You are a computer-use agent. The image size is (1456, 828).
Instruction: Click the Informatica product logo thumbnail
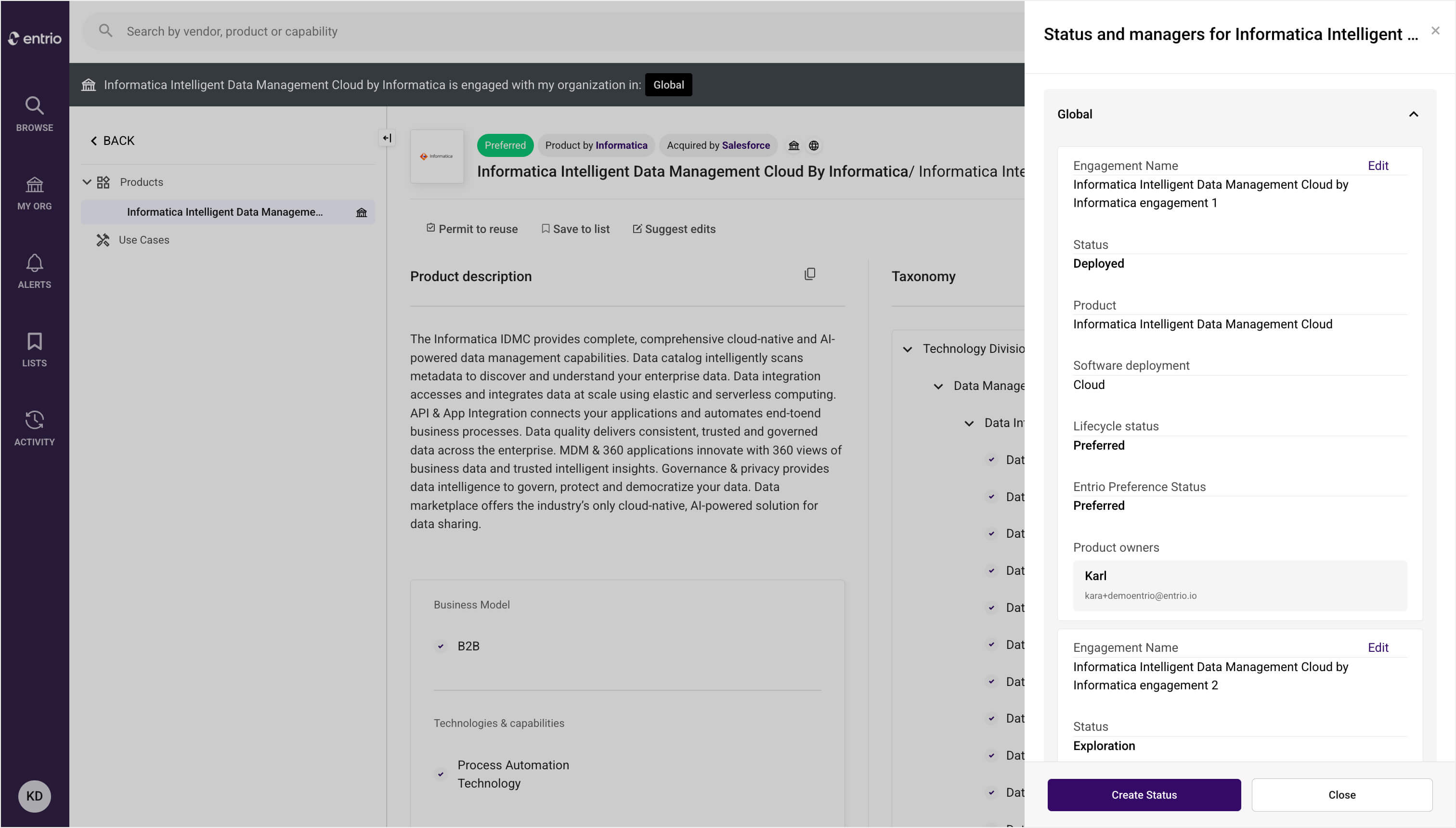click(437, 156)
